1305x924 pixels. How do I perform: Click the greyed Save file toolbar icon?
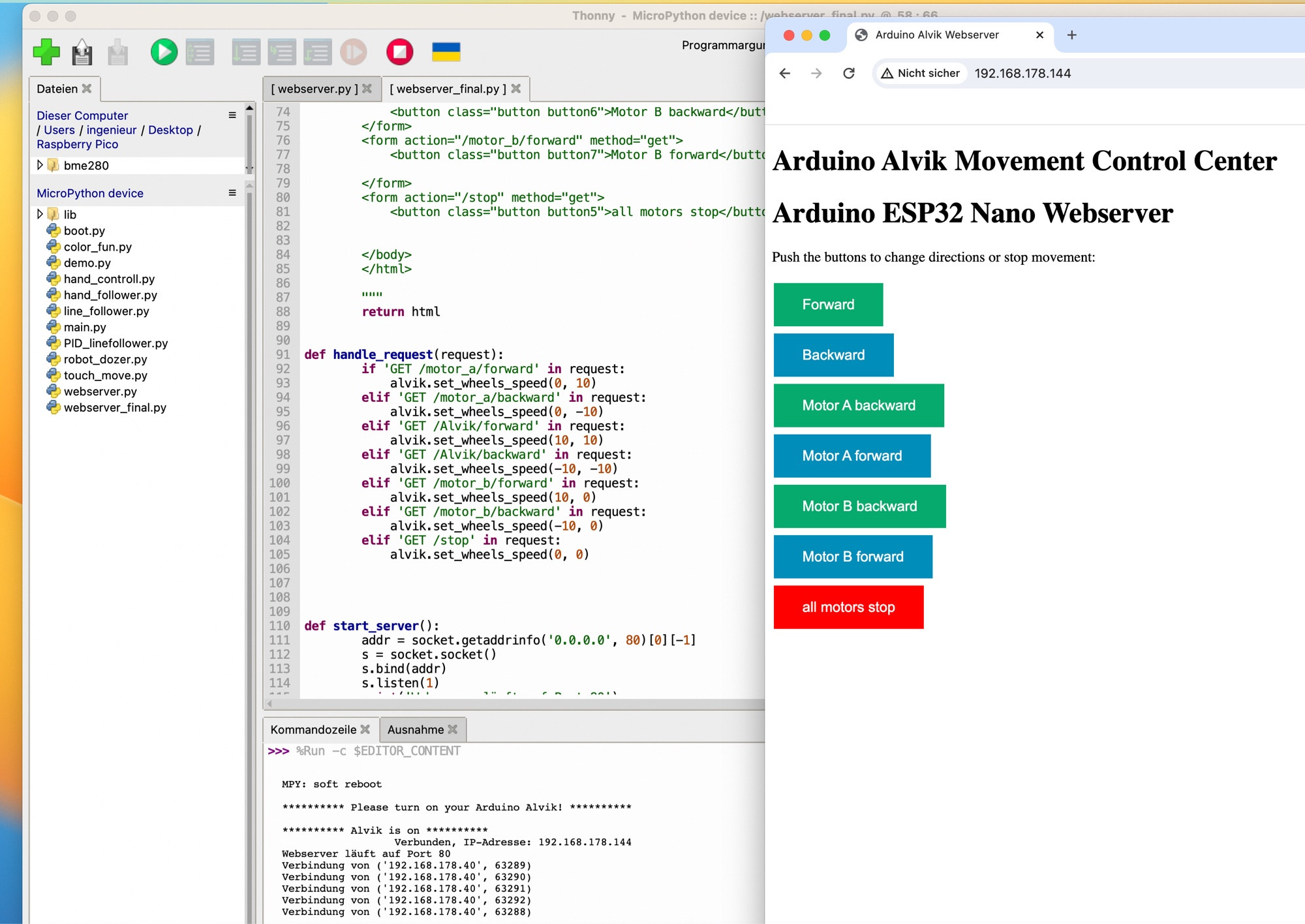[118, 52]
